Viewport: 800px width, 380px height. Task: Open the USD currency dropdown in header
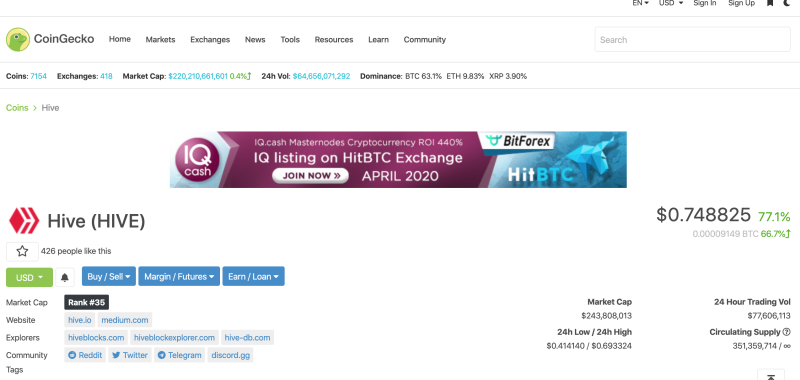pos(671,3)
